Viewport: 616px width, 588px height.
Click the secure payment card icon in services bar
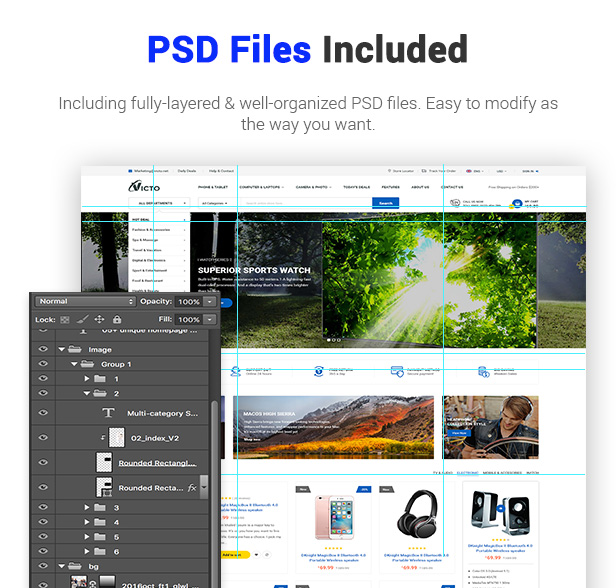point(397,371)
